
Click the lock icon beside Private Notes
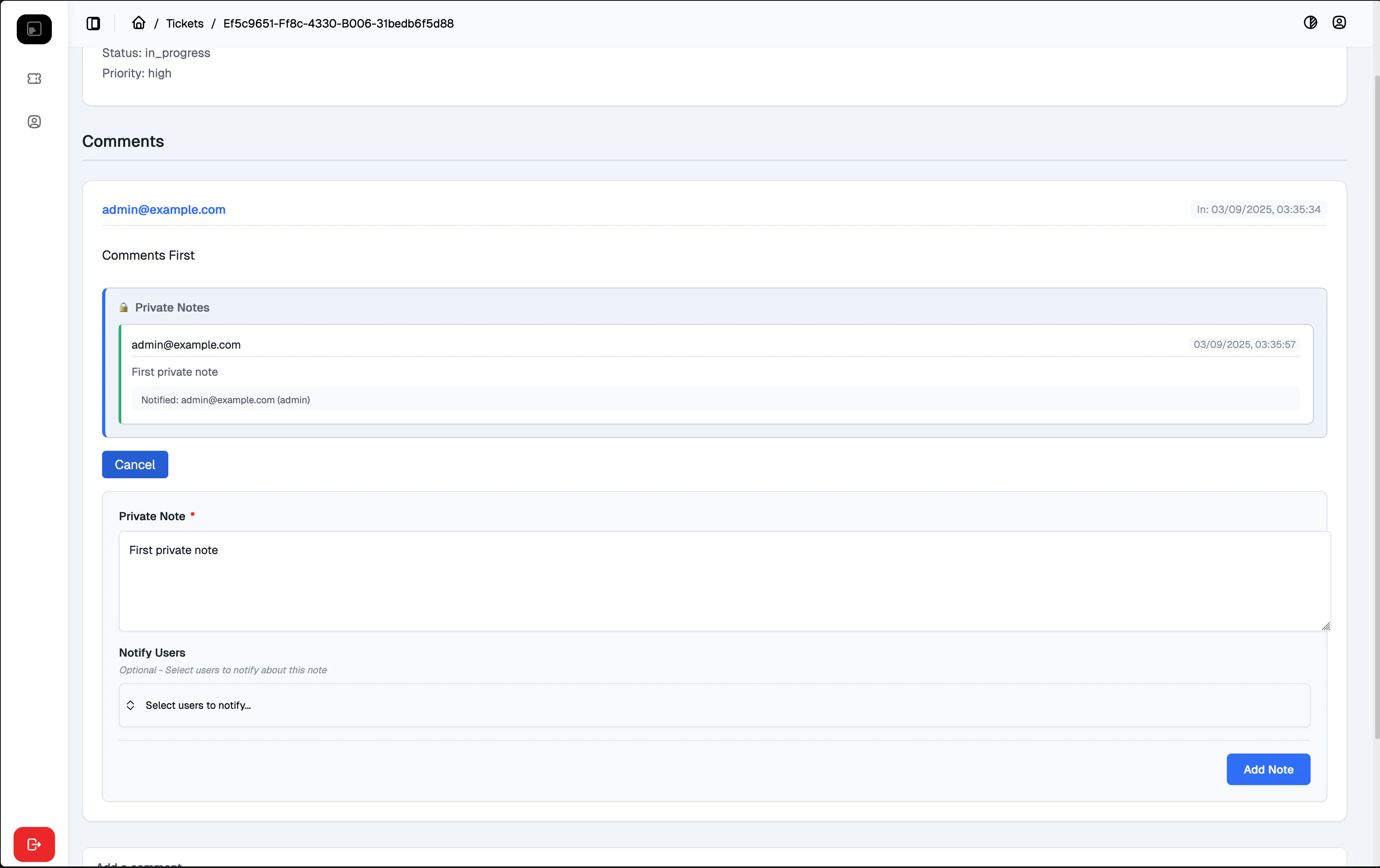tap(123, 307)
